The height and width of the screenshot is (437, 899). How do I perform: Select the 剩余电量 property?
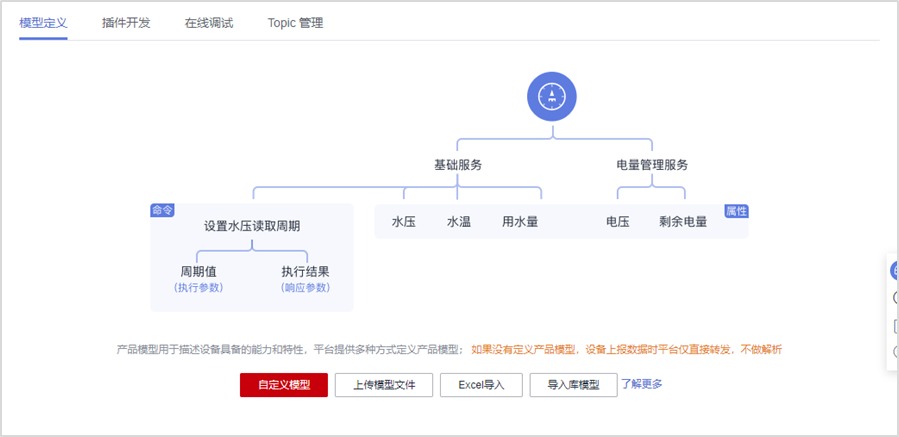pos(683,222)
